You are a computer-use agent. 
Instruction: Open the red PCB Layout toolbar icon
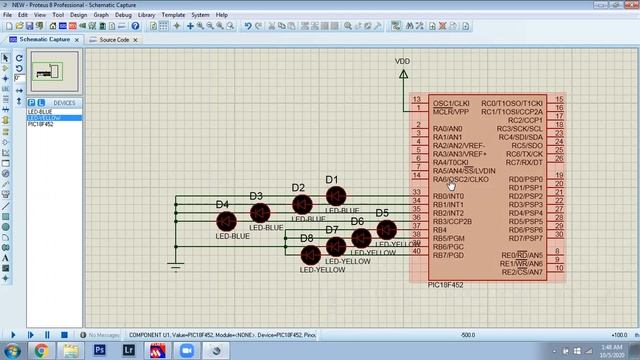click(x=73, y=26)
